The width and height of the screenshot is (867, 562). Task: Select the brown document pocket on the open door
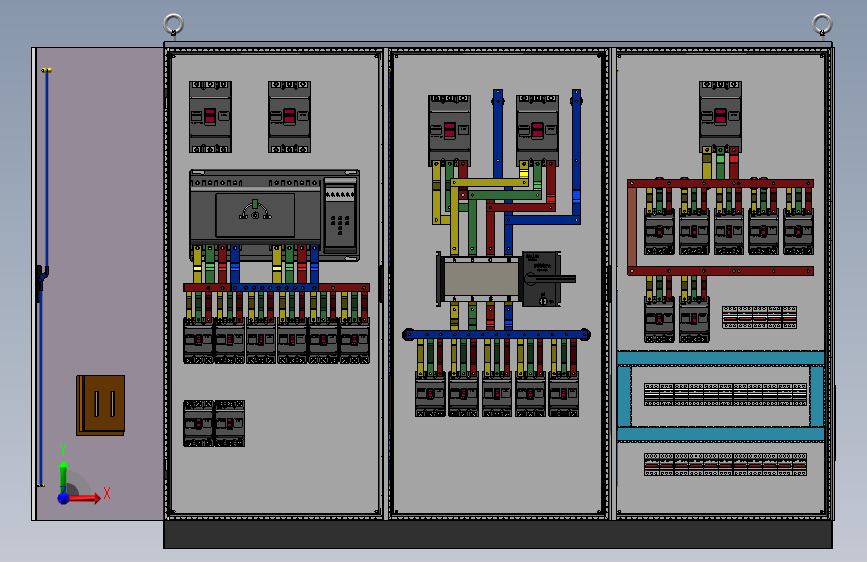point(101,405)
